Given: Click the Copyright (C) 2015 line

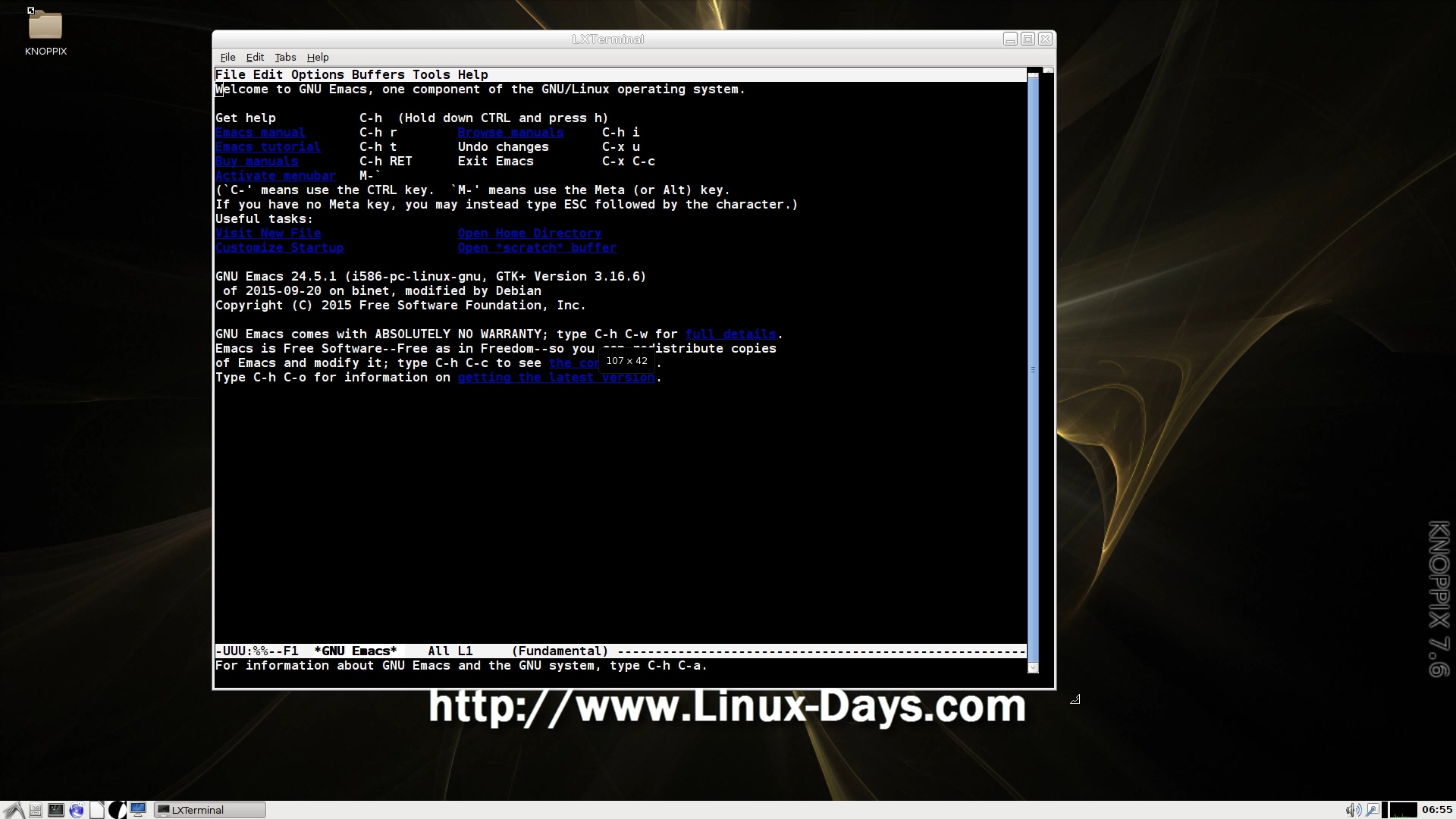Looking at the screenshot, I should coord(400,305).
